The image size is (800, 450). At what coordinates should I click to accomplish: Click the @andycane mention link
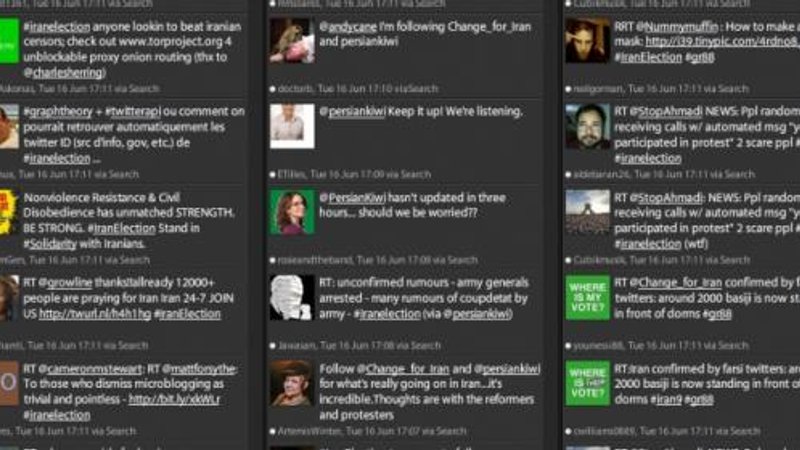pos(348,27)
